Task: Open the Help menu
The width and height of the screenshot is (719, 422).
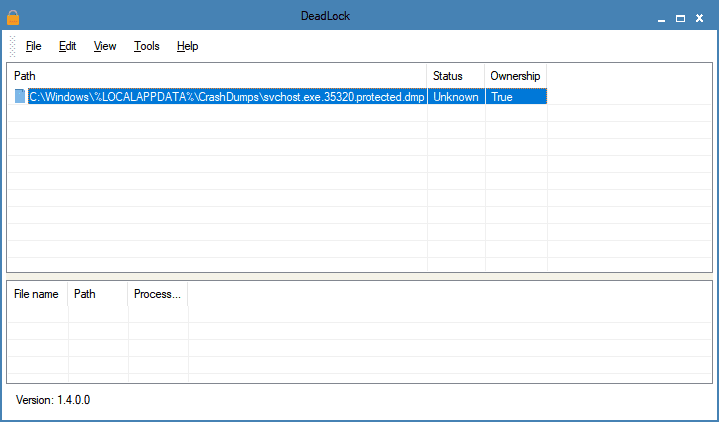Action: (x=188, y=46)
